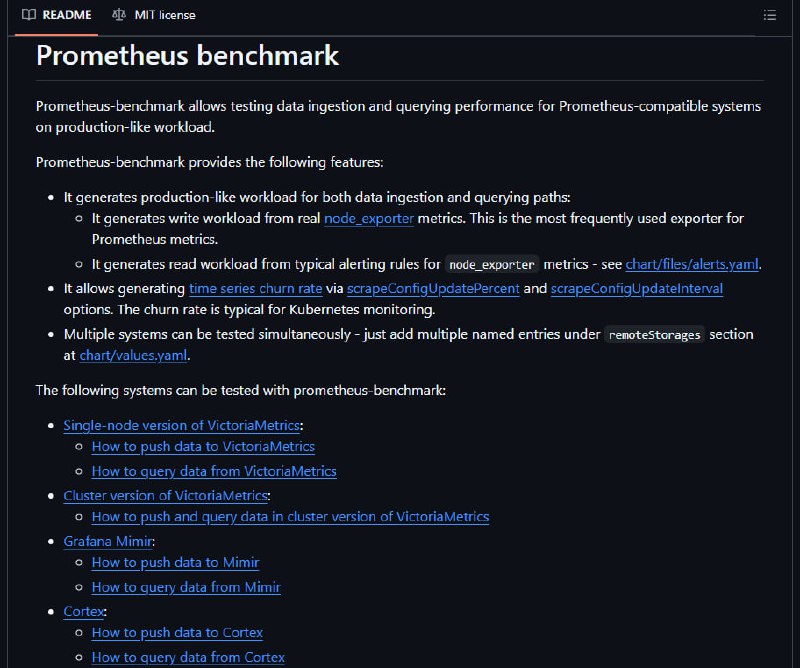This screenshot has width=800, height=668.
Task: Open the README outline menu icon
Action: point(769,15)
